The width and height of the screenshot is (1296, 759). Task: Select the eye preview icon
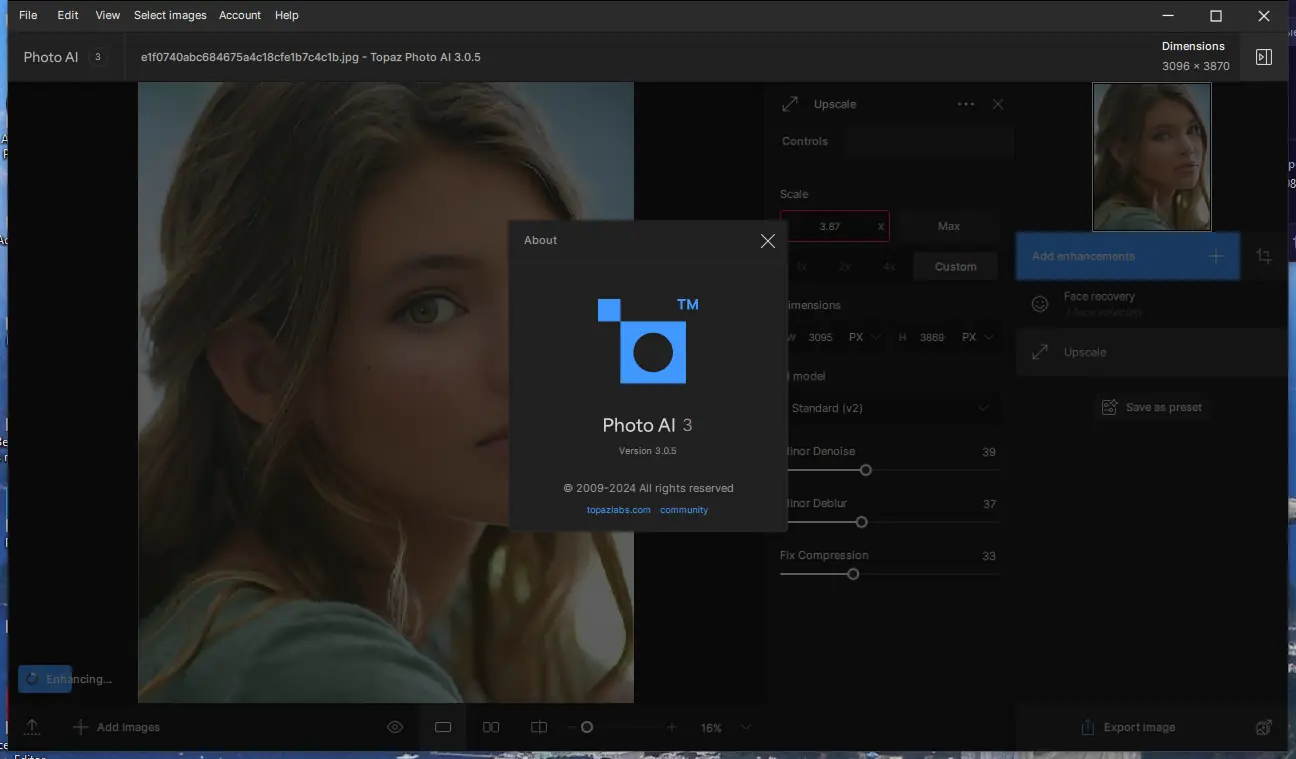[x=395, y=727]
